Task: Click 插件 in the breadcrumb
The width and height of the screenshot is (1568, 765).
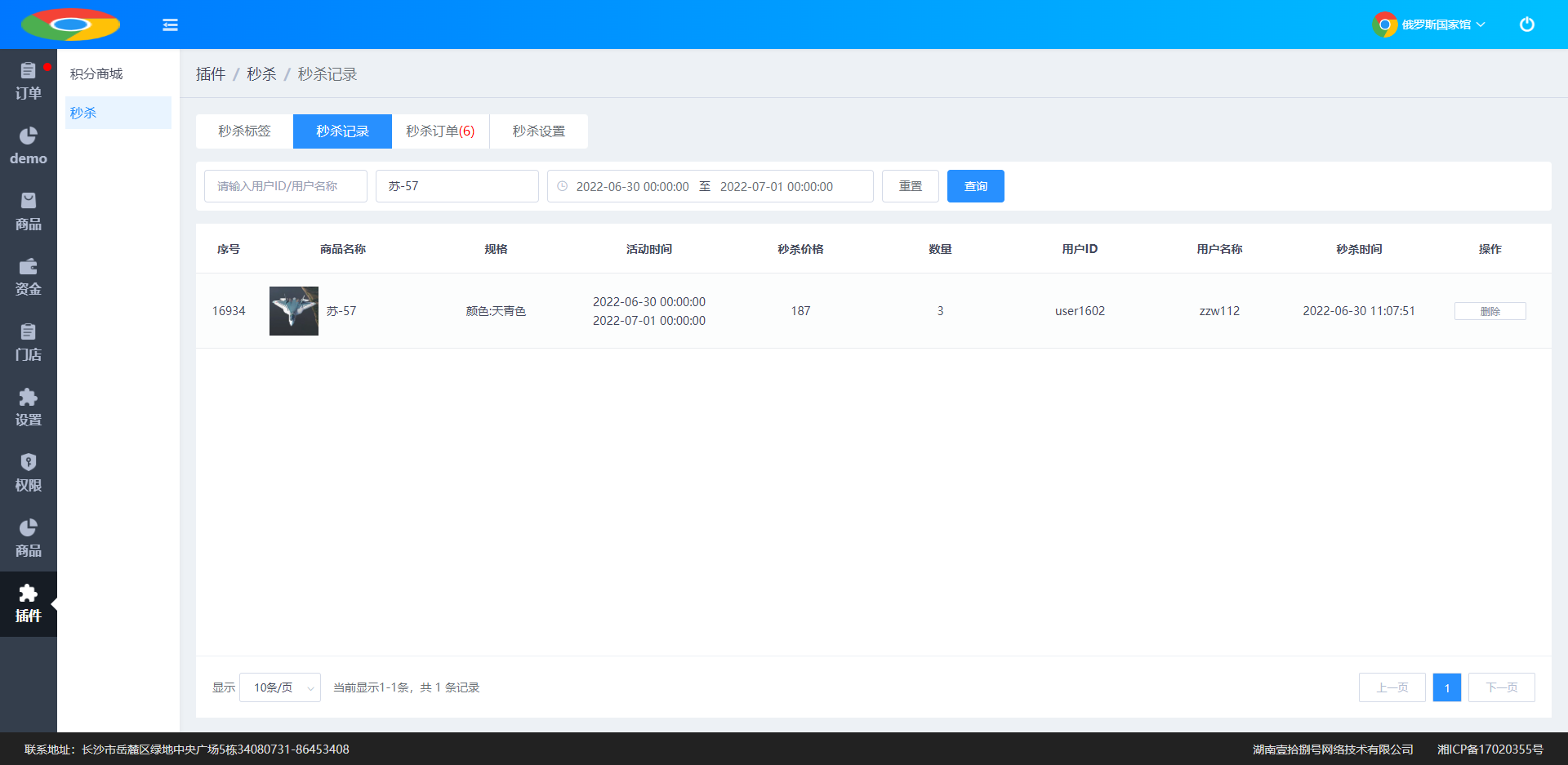Action: tap(211, 74)
